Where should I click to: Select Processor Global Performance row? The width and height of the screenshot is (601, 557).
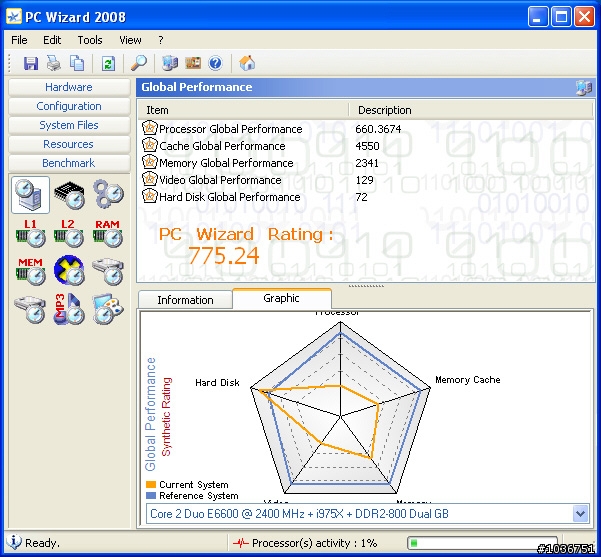coord(365,129)
